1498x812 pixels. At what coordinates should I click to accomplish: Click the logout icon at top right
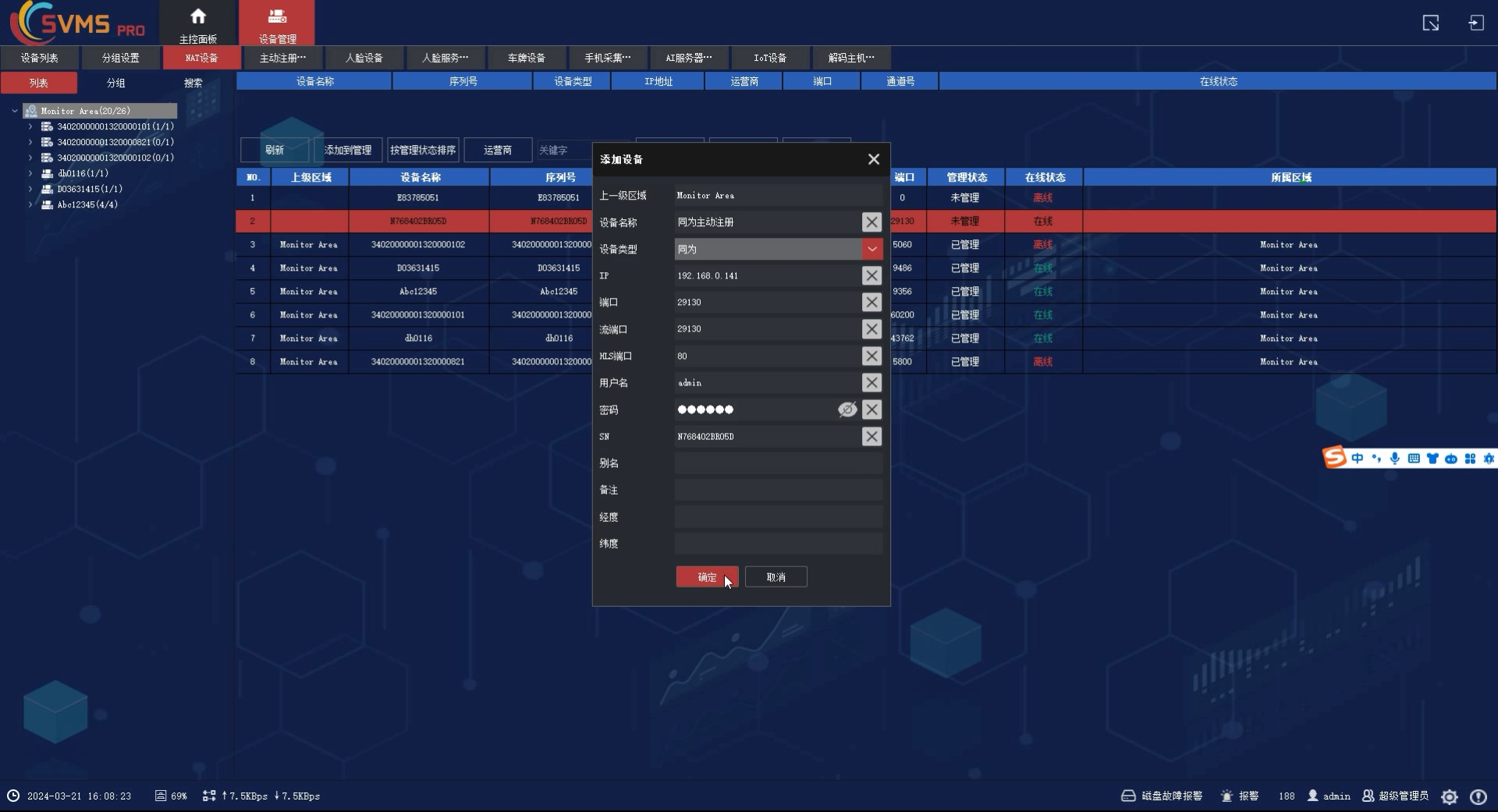click(1475, 23)
